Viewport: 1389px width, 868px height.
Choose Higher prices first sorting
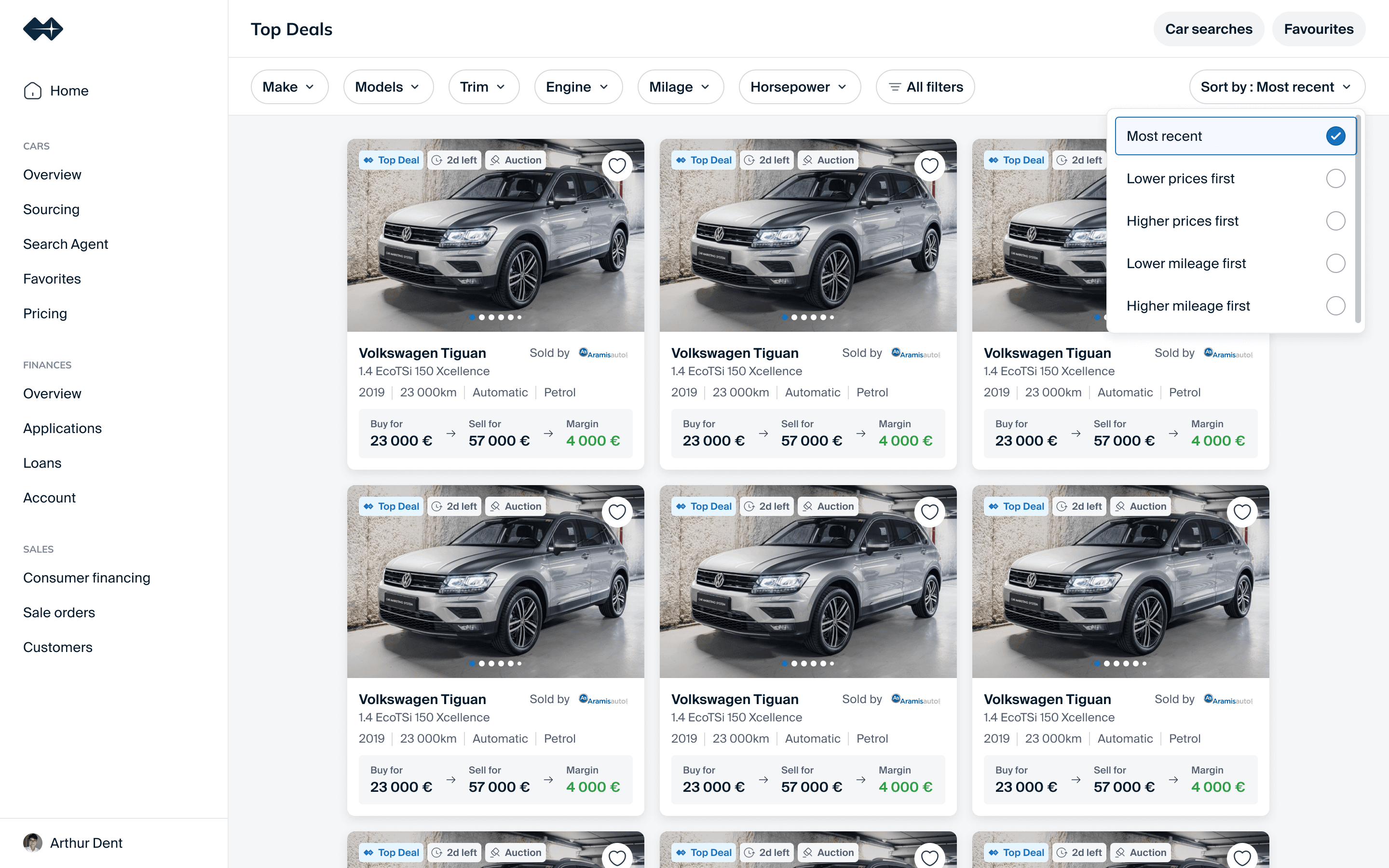1236,221
